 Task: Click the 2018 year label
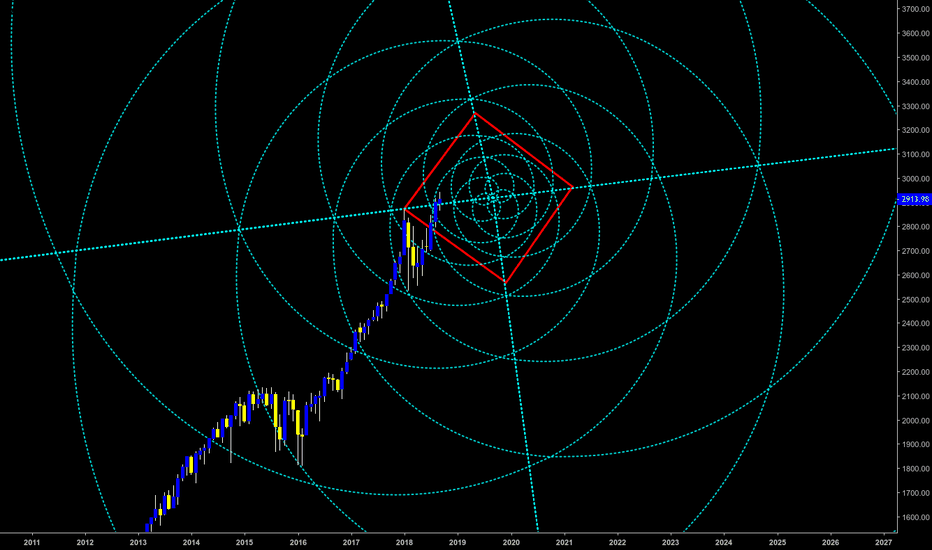coord(404,542)
